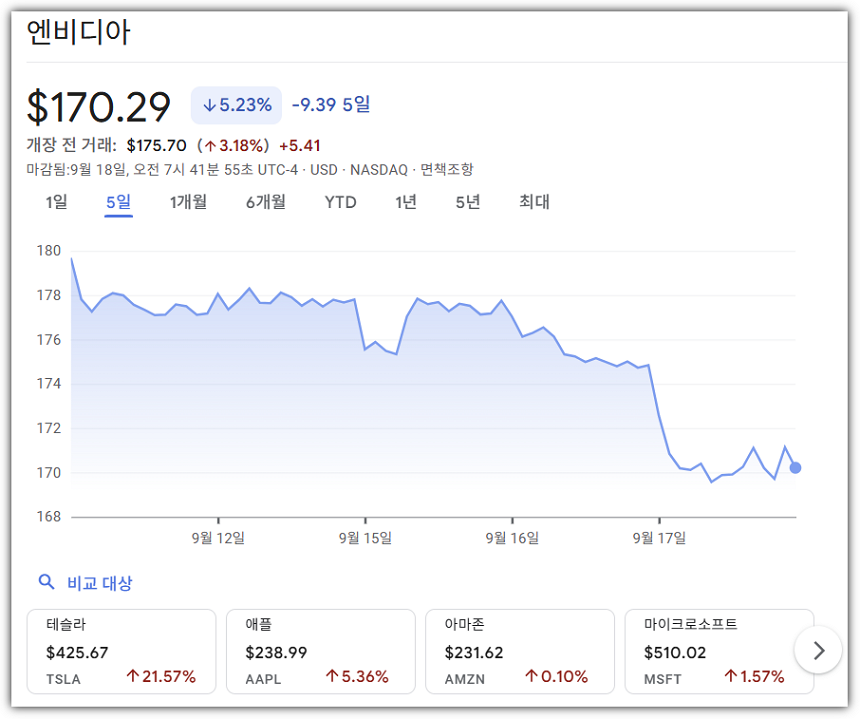The width and height of the screenshot is (860, 719).
Task: Click the 3.18% pre-market change
Action: tap(234, 145)
